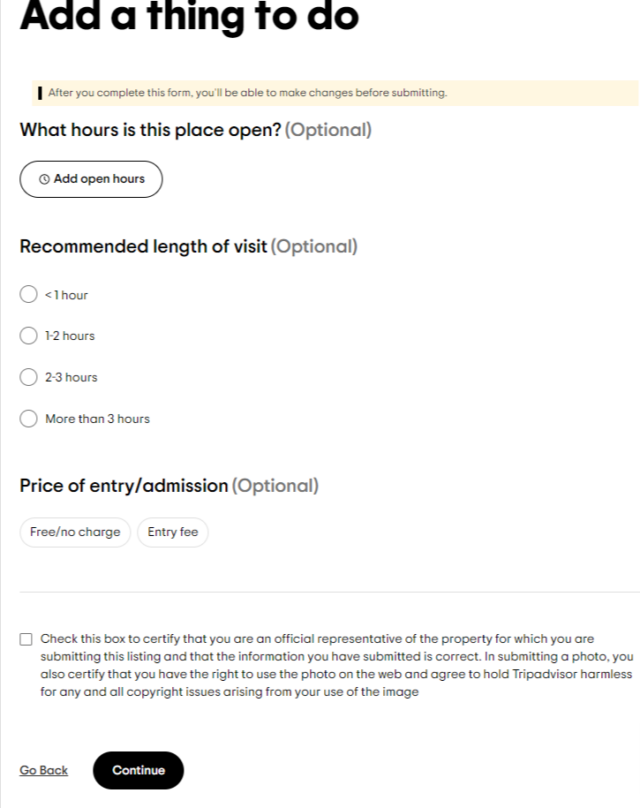Pick "More than 3 hours" for length of visit

28,418
